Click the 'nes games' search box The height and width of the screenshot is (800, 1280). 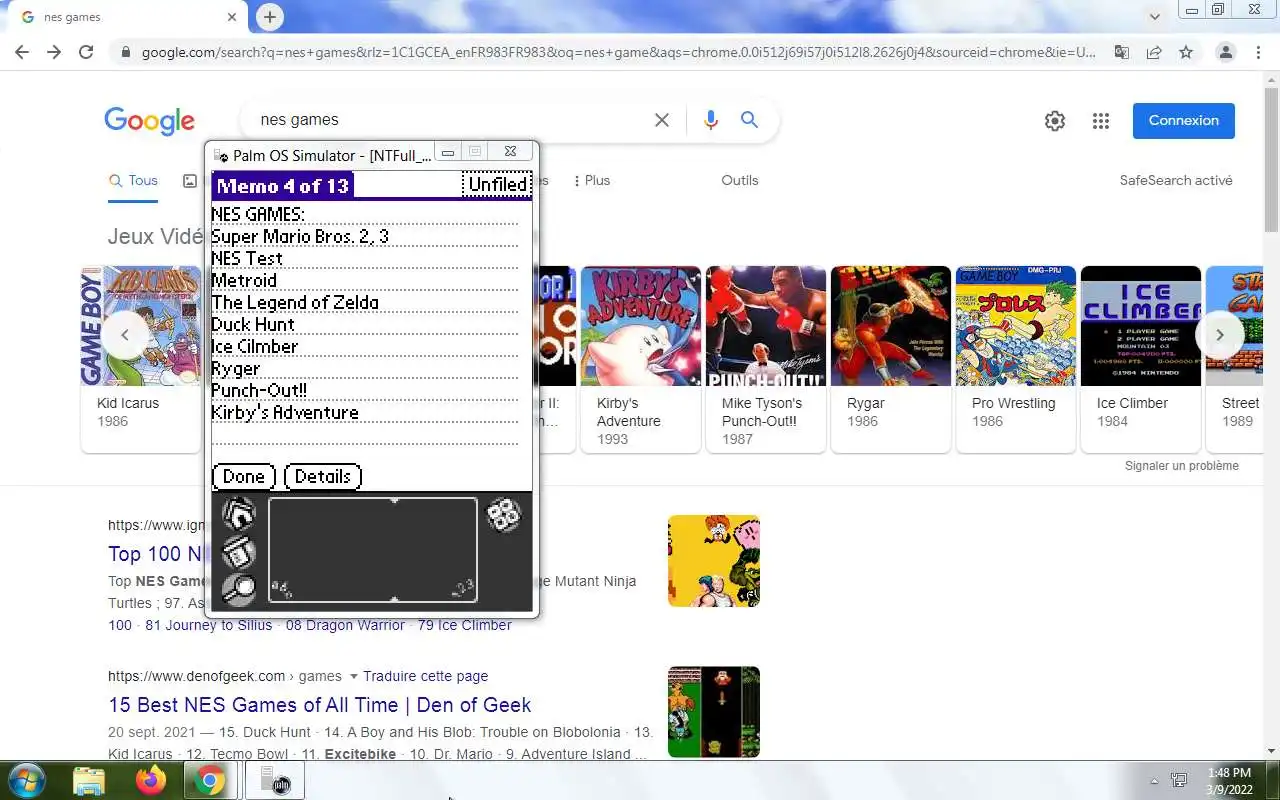[450, 120]
